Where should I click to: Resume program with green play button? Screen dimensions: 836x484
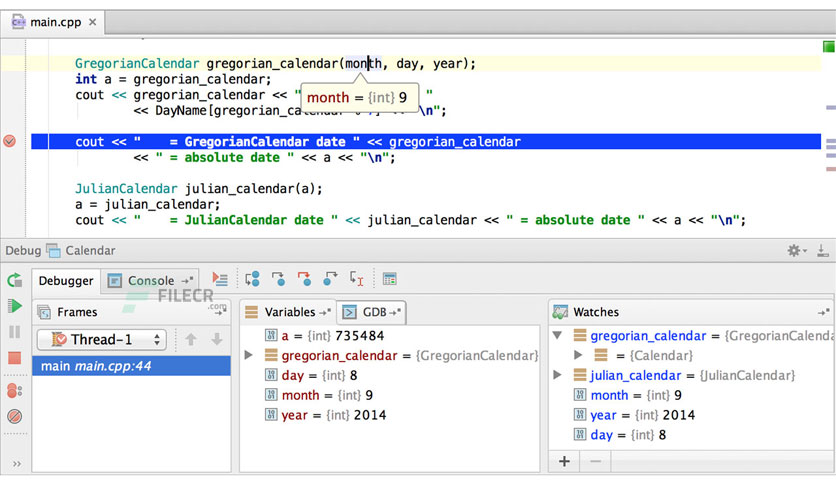click(x=15, y=306)
